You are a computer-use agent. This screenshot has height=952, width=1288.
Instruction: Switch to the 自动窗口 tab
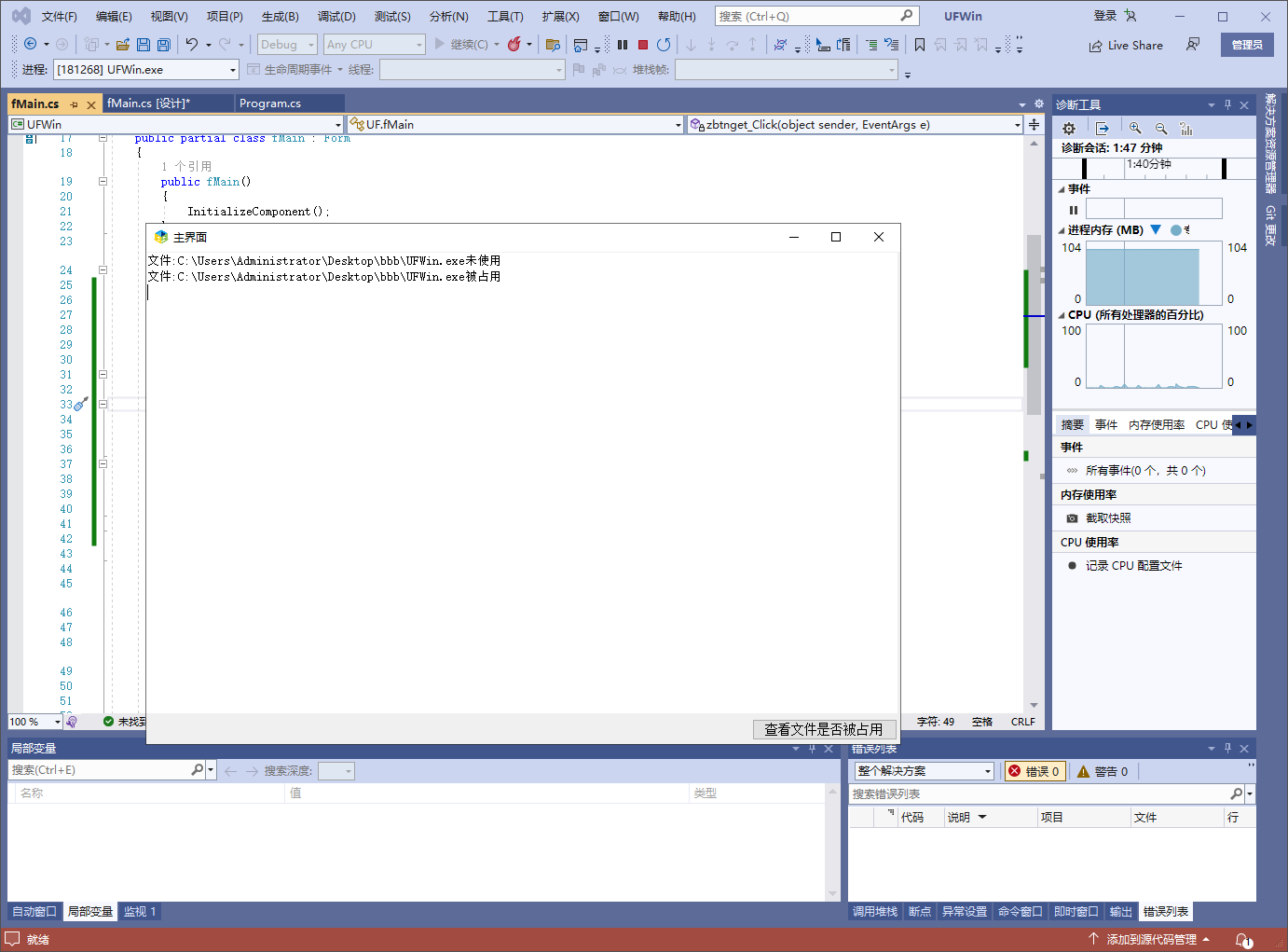(x=34, y=911)
